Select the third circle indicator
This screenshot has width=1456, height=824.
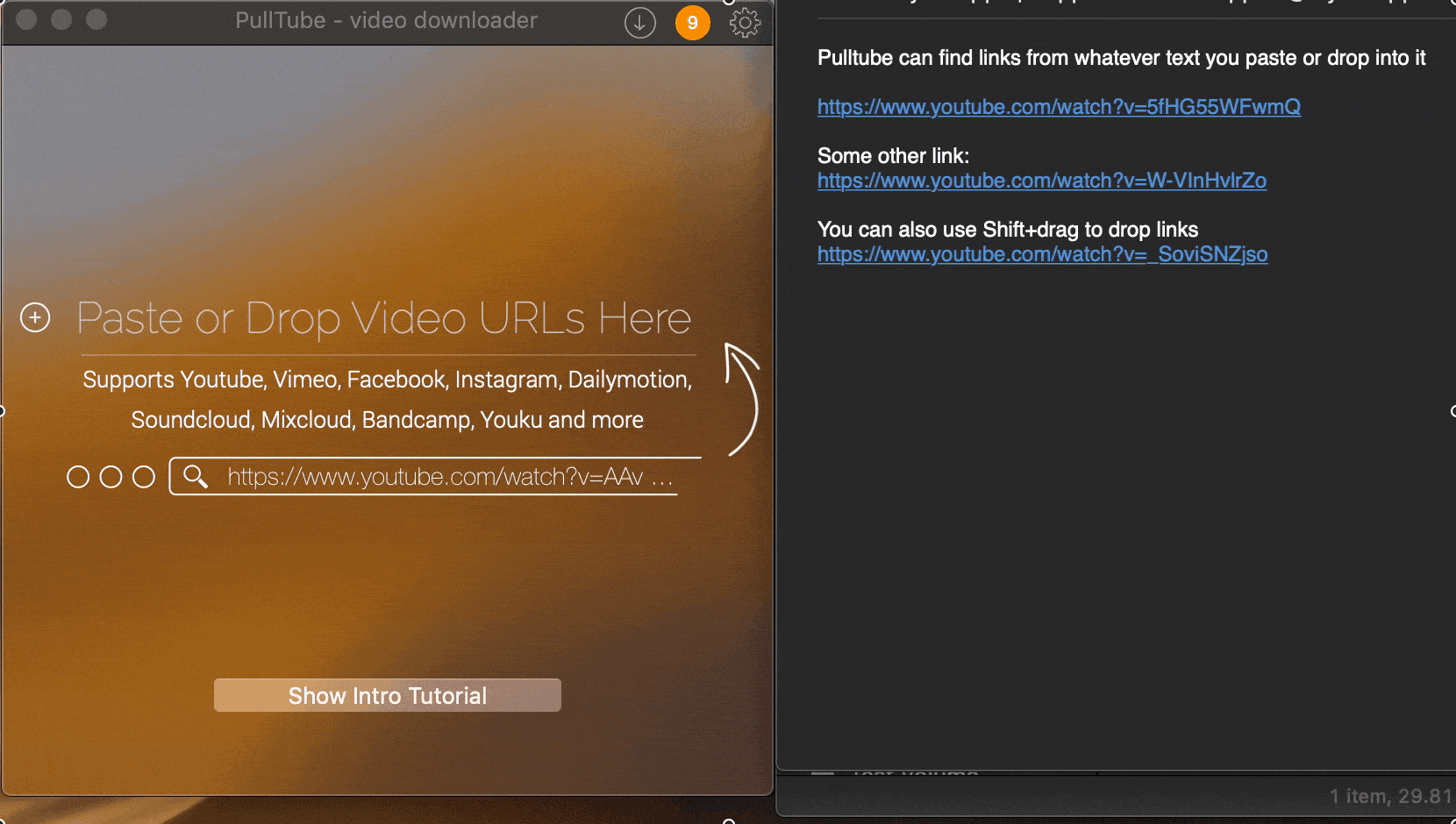click(x=144, y=477)
